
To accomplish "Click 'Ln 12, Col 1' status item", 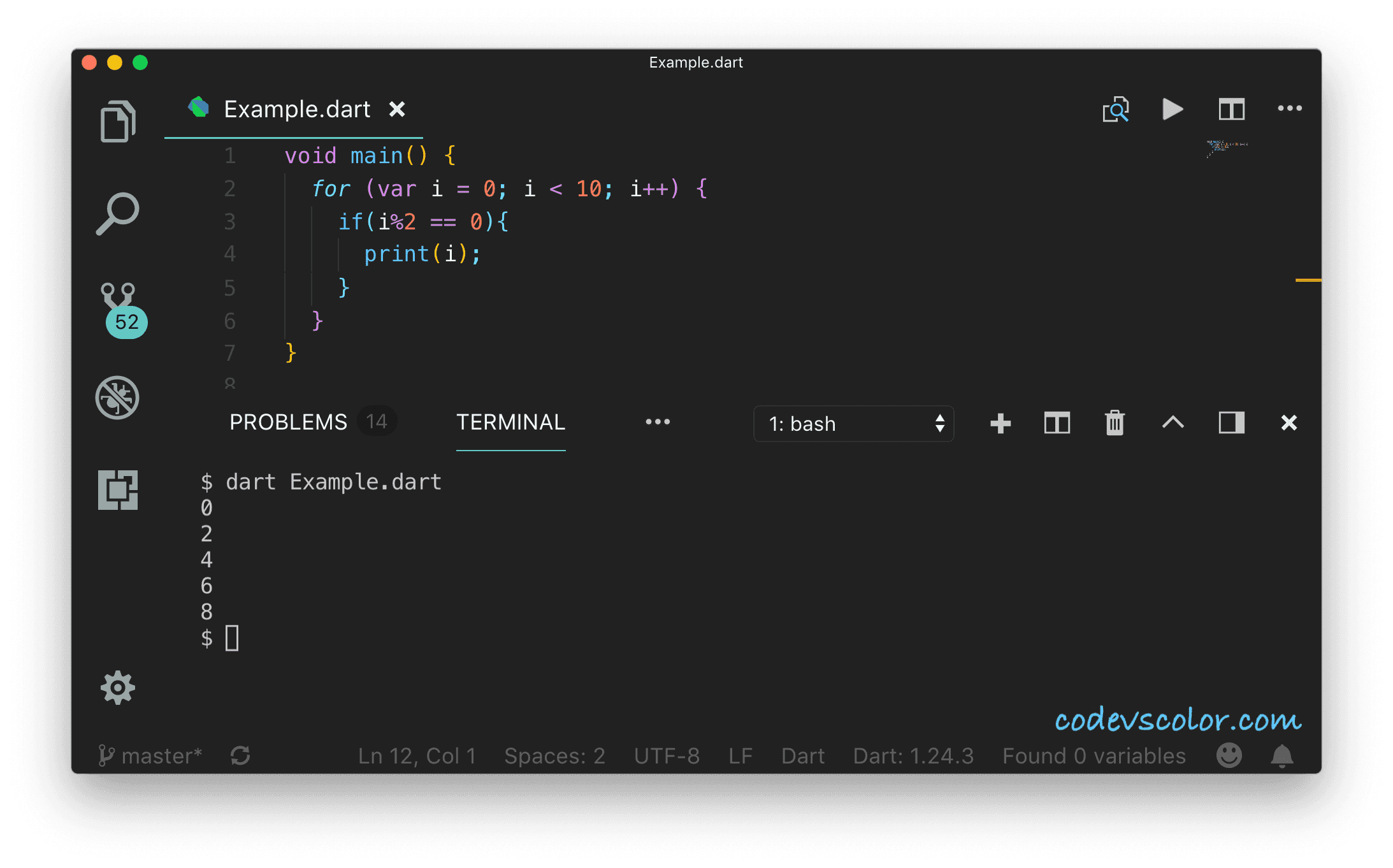I will click(x=417, y=756).
